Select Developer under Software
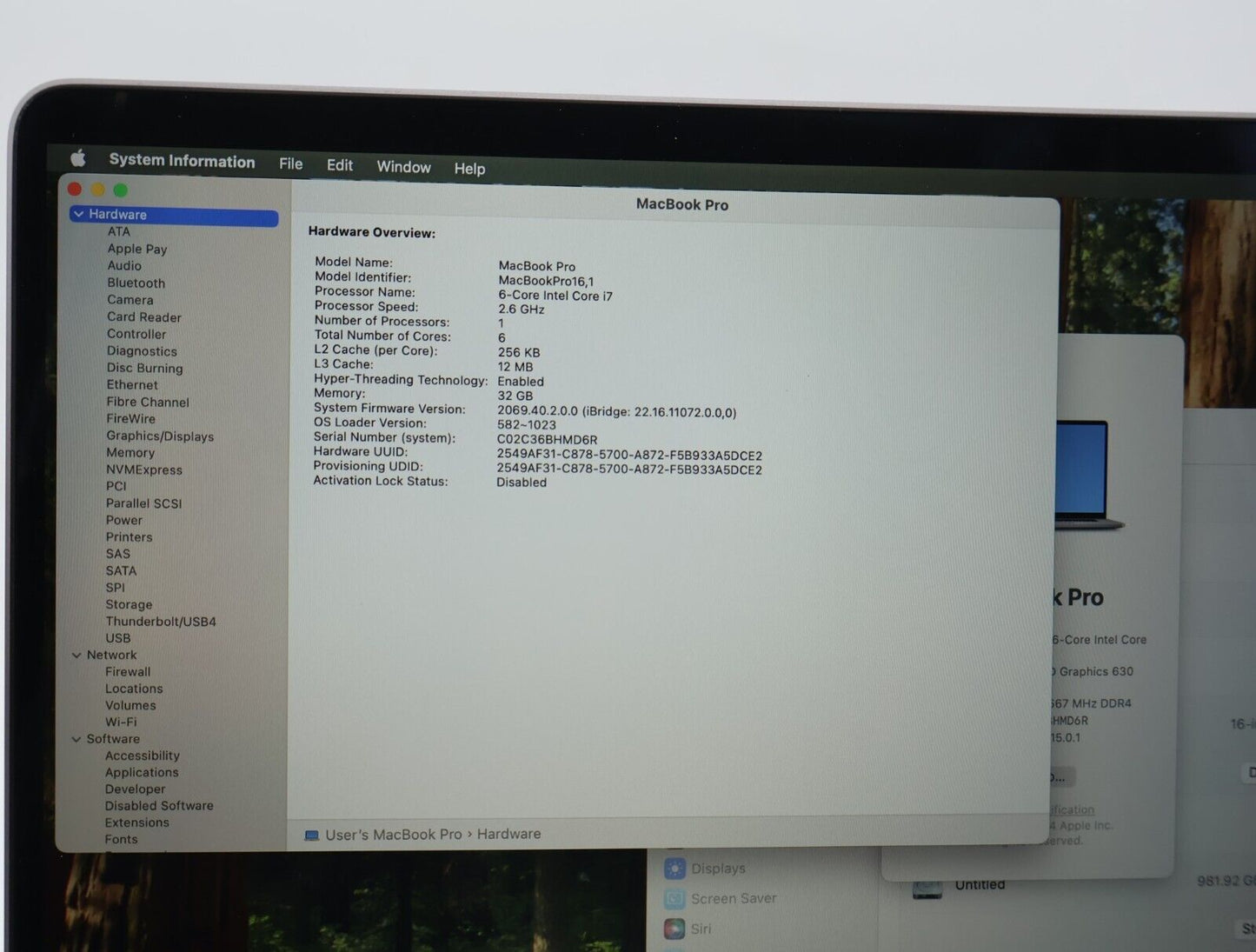This screenshot has width=1256, height=952. [135, 789]
